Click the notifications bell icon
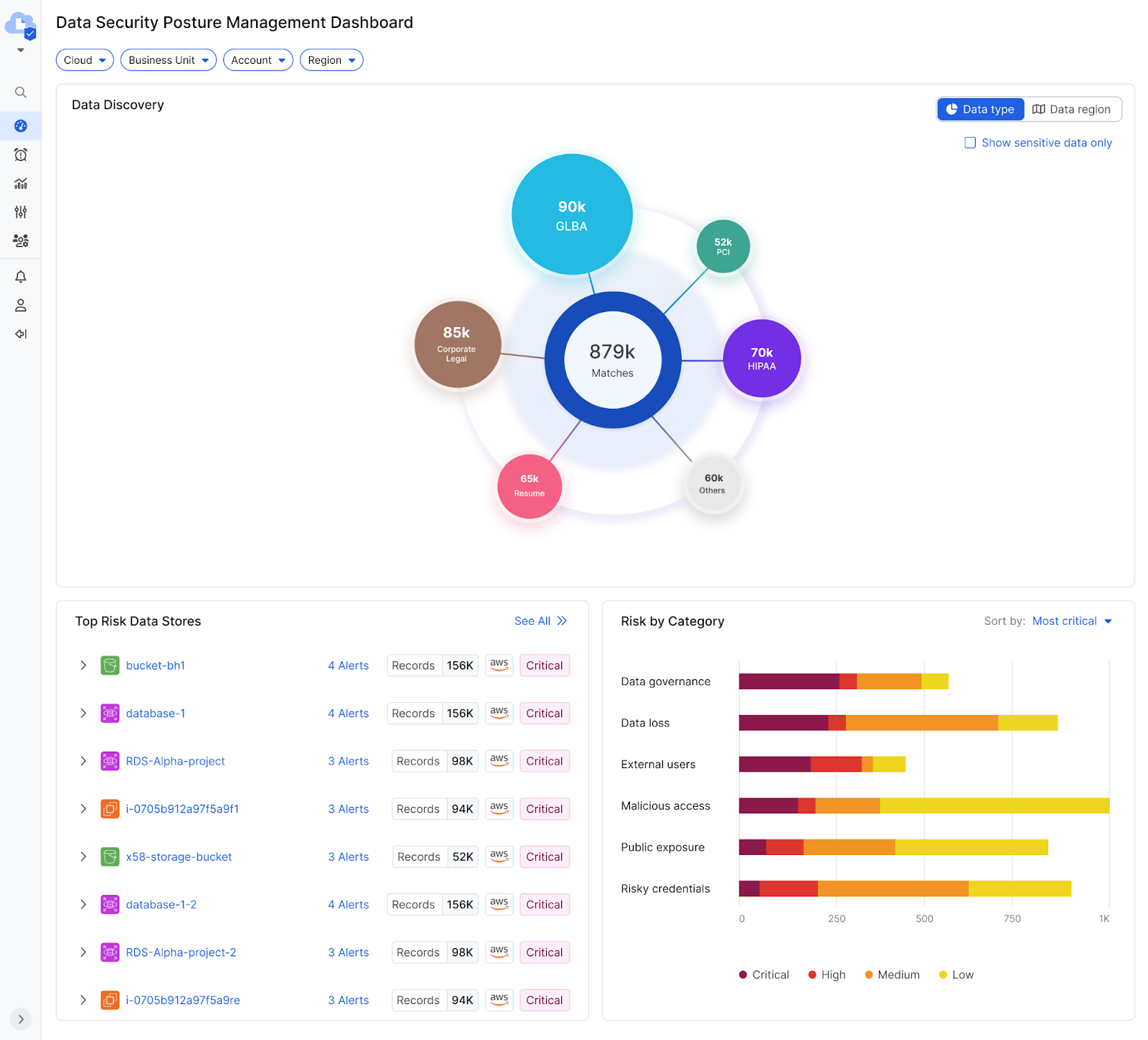This screenshot has width=1148, height=1040. [x=21, y=277]
